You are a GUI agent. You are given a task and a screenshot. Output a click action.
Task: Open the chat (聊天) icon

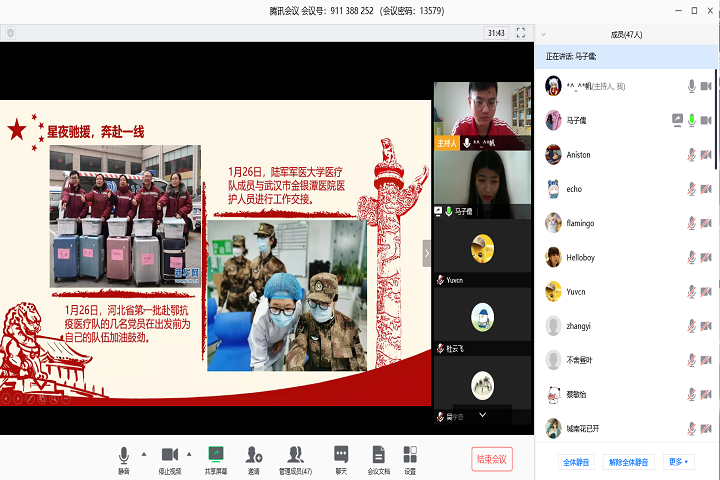point(341,455)
